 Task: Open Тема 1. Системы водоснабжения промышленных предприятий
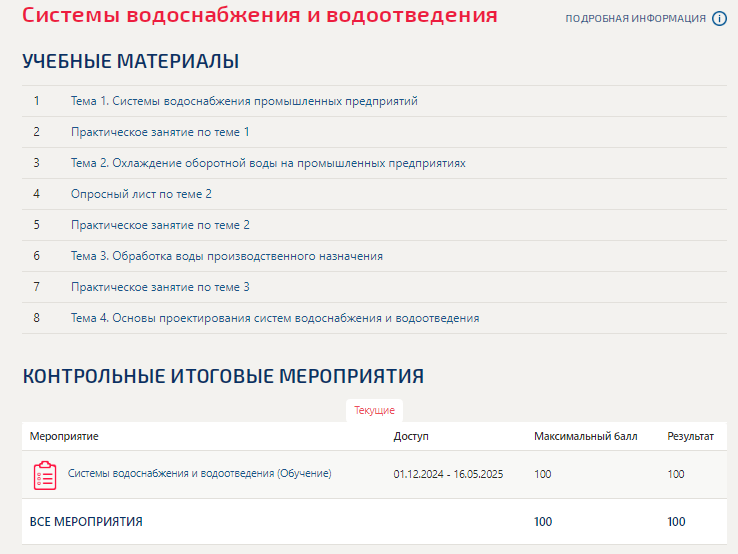click(244, 101)
